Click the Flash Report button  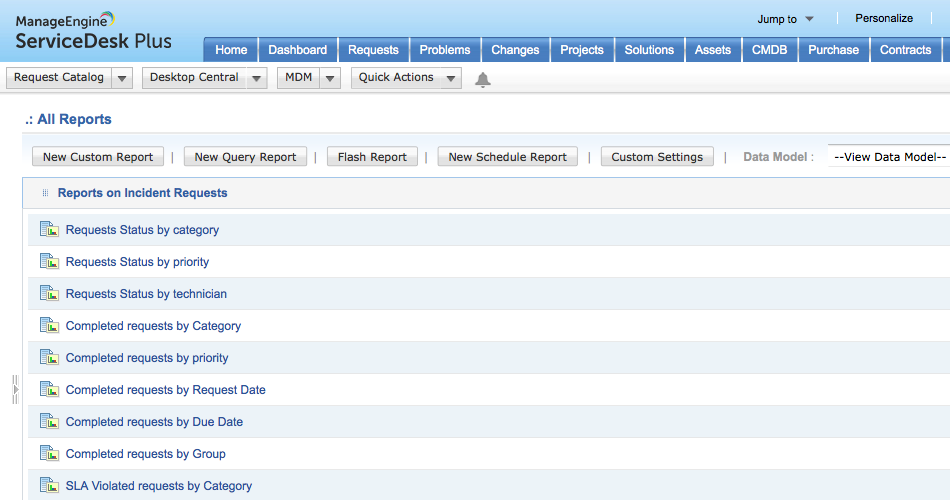(x=372, y=157)
